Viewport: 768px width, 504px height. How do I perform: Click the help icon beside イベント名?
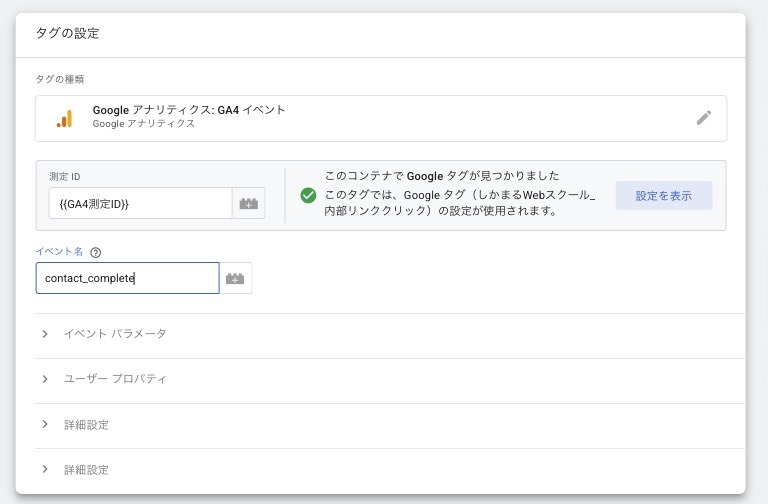point(96,252)
